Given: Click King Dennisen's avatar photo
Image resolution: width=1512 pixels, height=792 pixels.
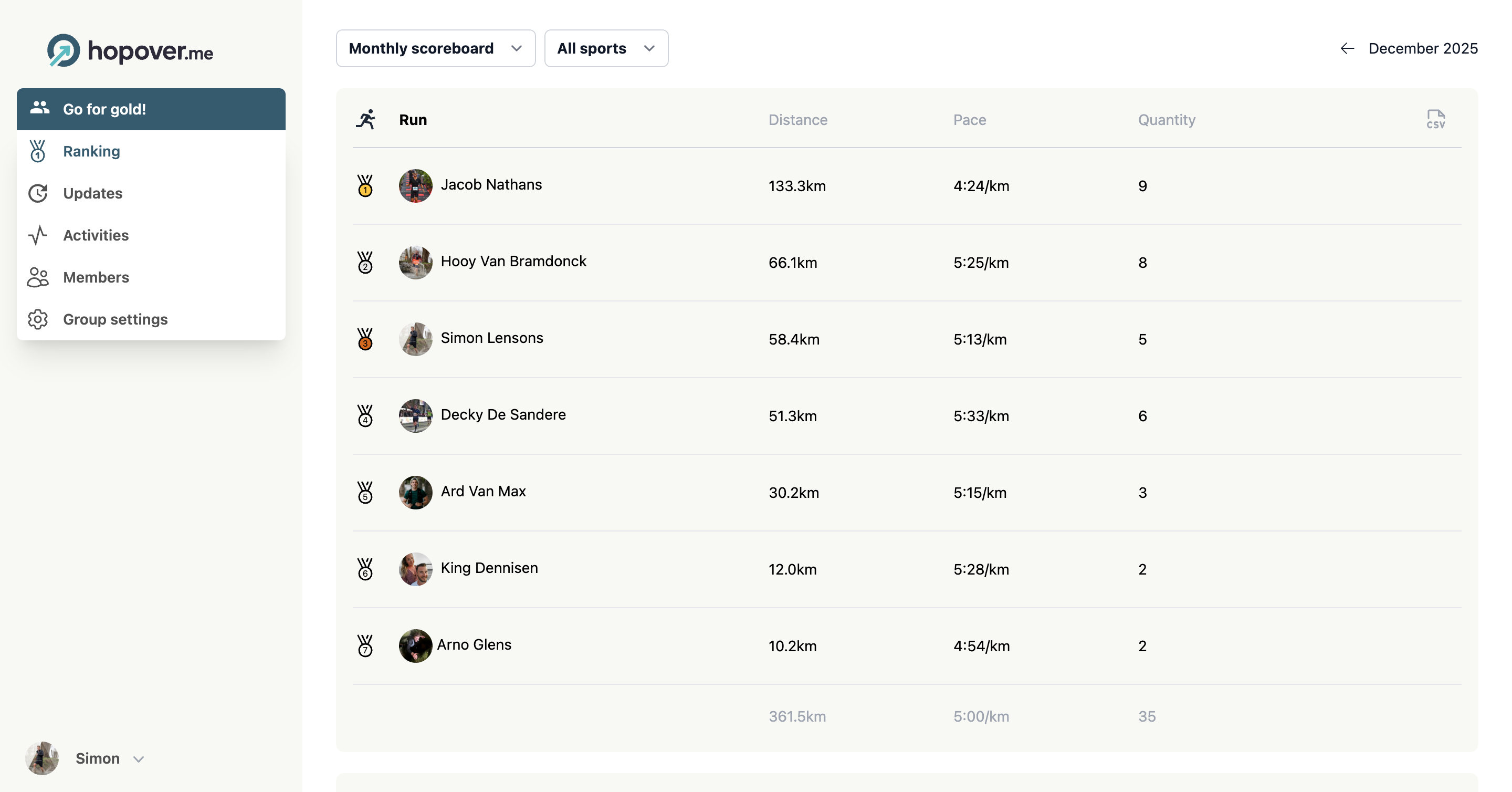Looking at the screenshot, I should click(416, 569).
